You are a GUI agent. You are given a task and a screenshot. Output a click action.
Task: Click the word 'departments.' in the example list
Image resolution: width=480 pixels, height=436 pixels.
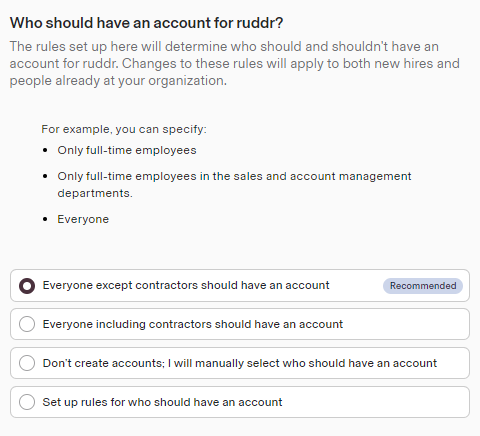(x=95, y=194)
